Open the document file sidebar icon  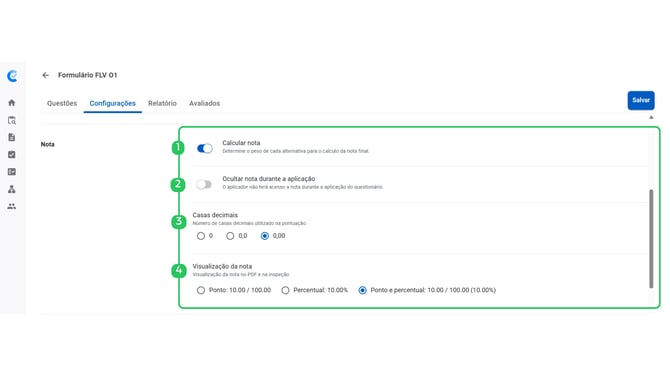coord(12,137)
